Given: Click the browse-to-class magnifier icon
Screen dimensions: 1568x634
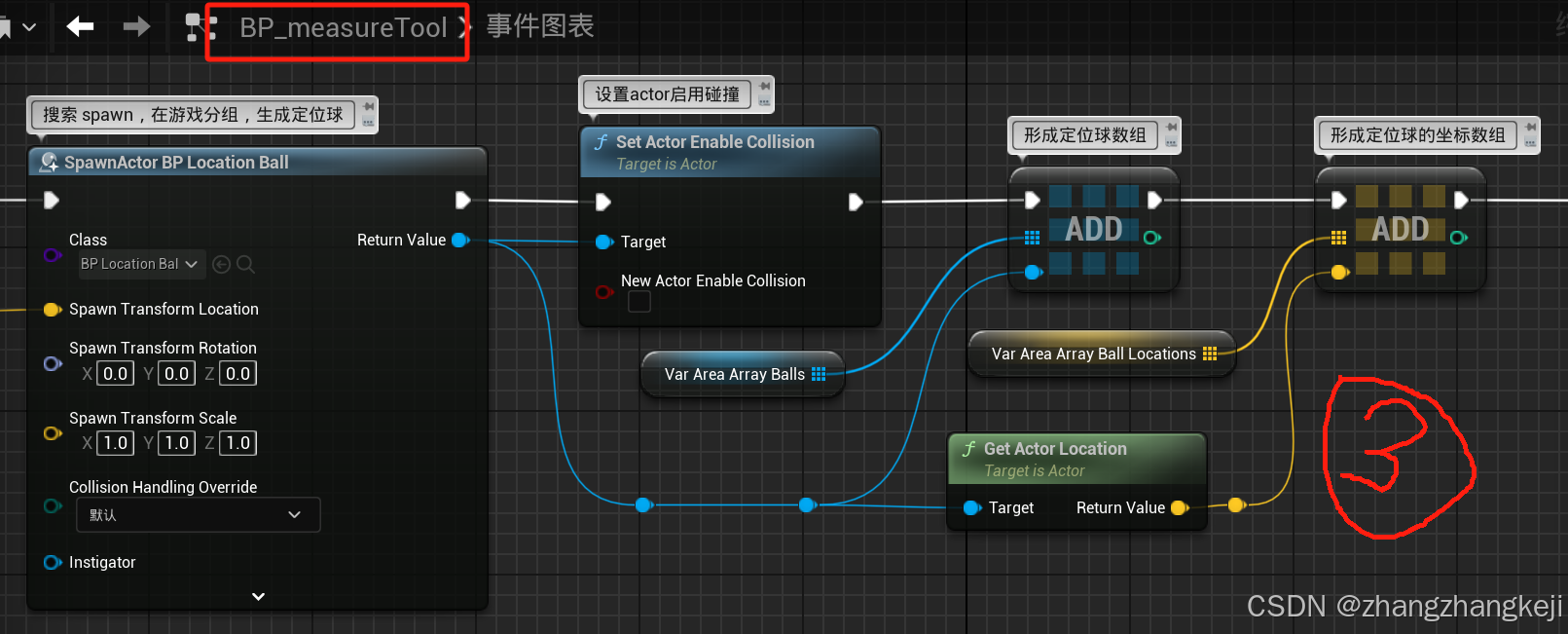Looking at the screenshot, I should [x=246, y=264].
